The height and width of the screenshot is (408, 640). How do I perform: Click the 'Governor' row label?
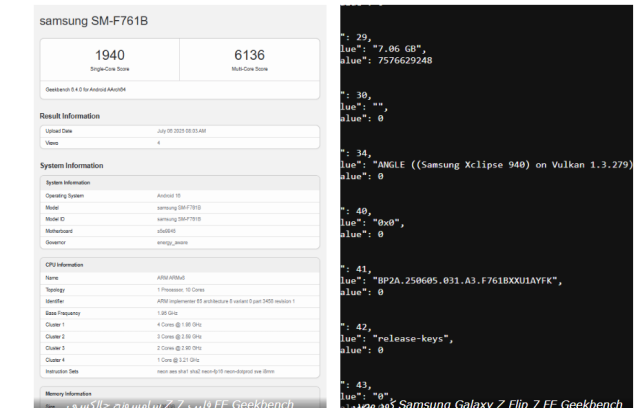pyautogui.click(x=56, y=243)
